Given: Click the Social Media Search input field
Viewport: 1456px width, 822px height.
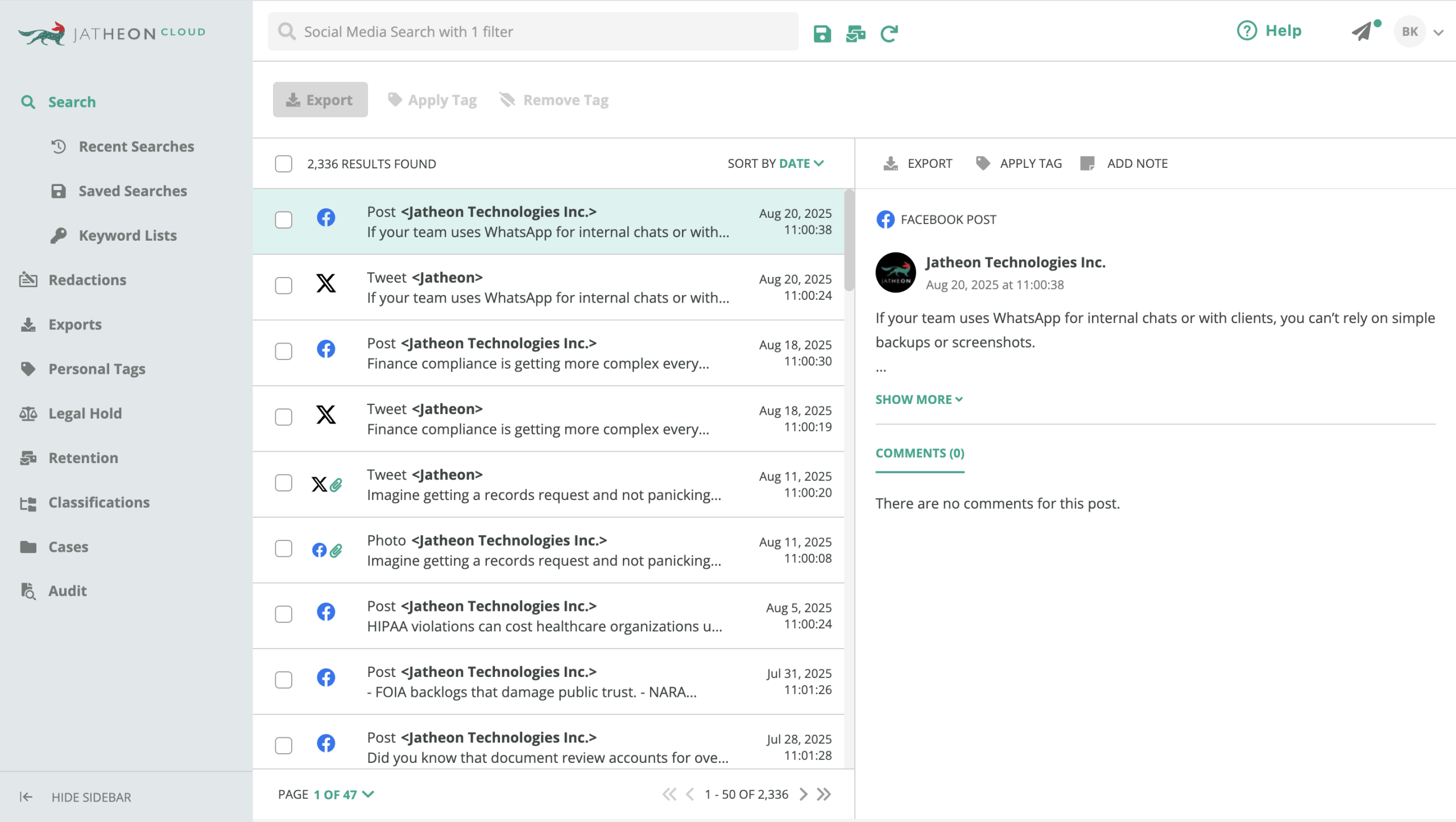Looking at the screenshot, I should (x=533, y=31).
